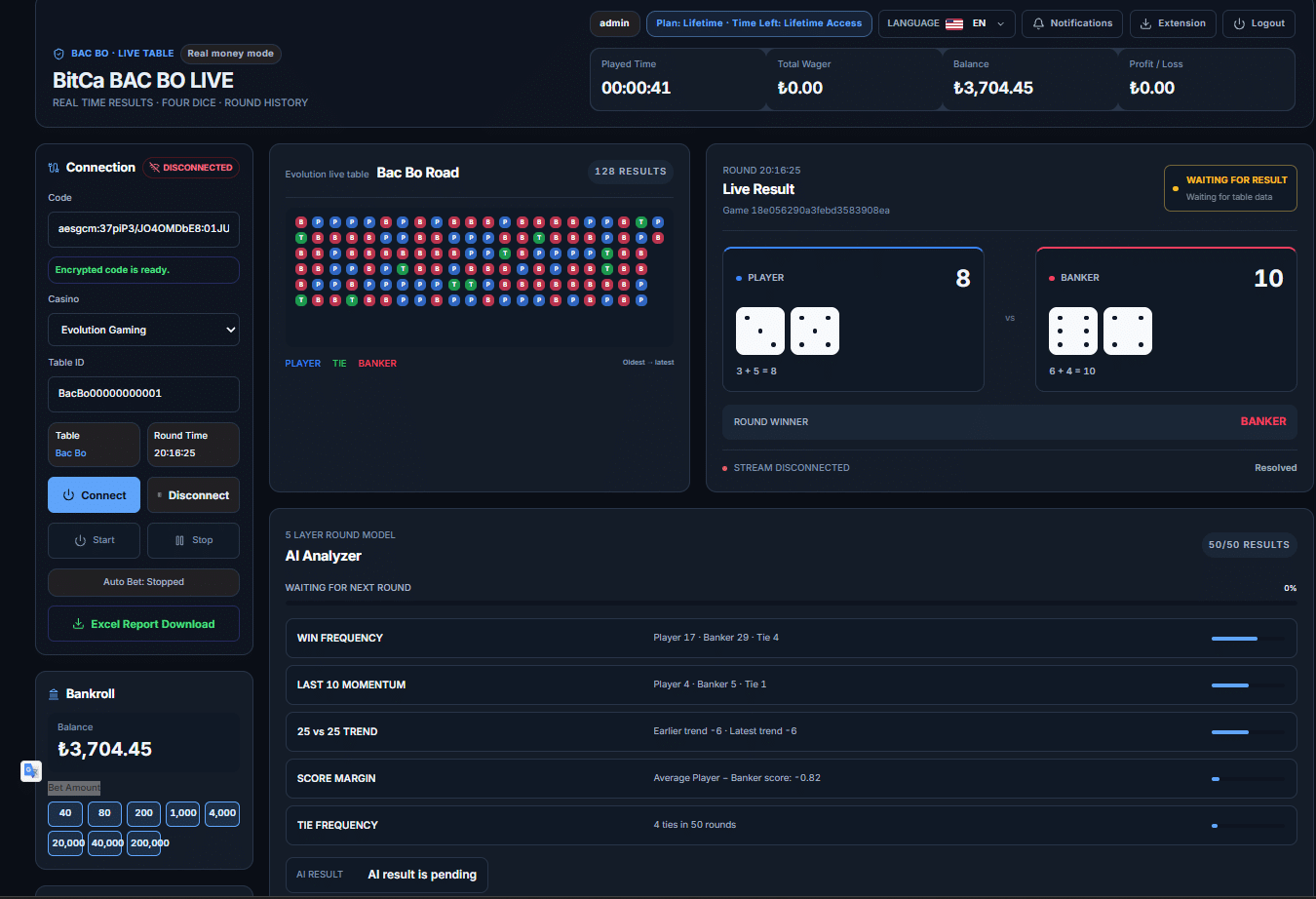This screenshot has width=1316, height=899.
Task: Click the Disconnect button
Action: [x=193, y=495]
